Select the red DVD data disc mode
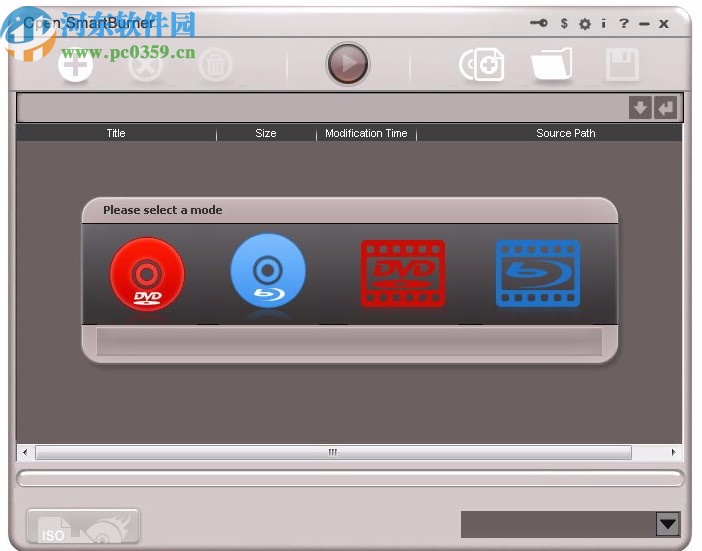Image resolution: width=702 pixels, height=551 pixels. 147,274
